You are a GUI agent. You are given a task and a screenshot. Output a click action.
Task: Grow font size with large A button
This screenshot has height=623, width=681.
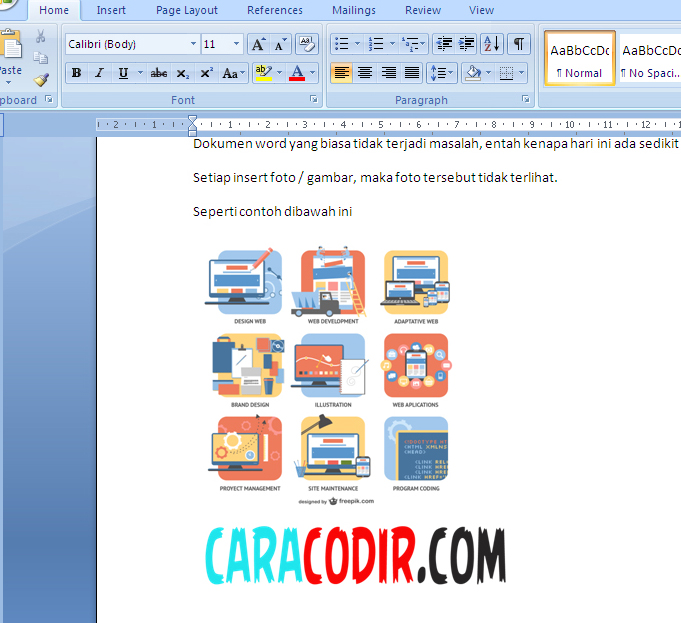click(258, 44)
